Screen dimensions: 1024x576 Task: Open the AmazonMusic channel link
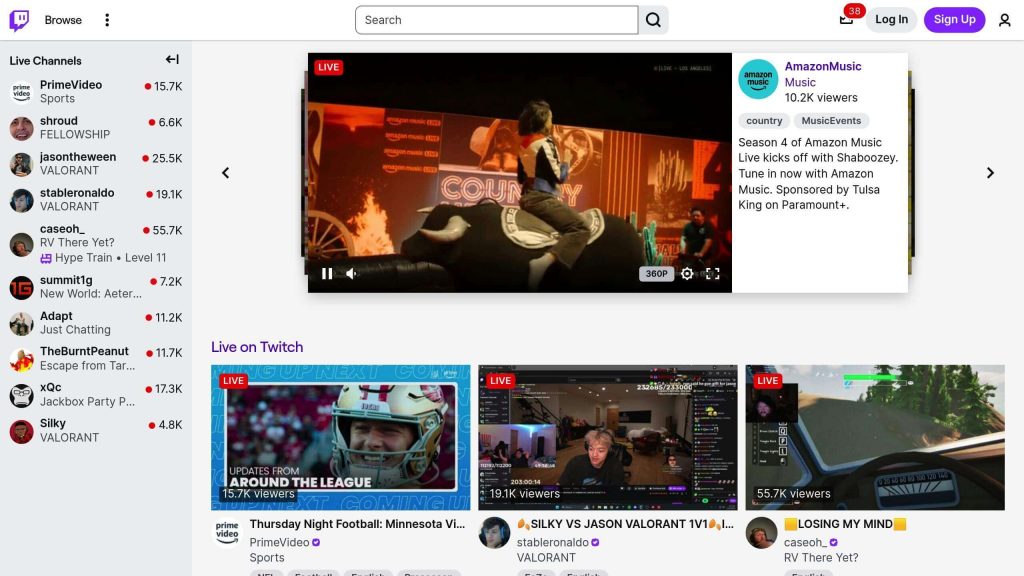click(821, 66)
